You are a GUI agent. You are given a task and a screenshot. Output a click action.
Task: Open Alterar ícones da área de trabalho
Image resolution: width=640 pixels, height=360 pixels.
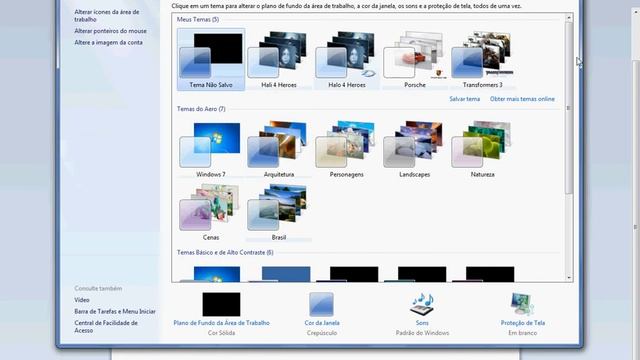tap(107, 16)
